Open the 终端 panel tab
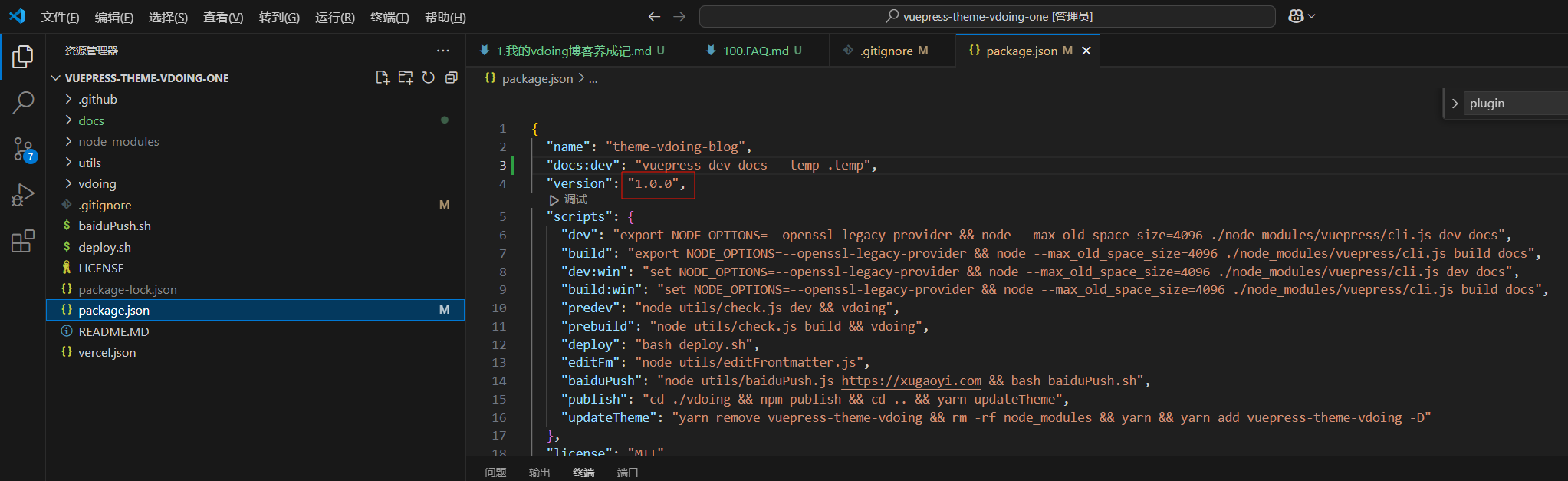 pyautogui.click(x=583, y=473)
